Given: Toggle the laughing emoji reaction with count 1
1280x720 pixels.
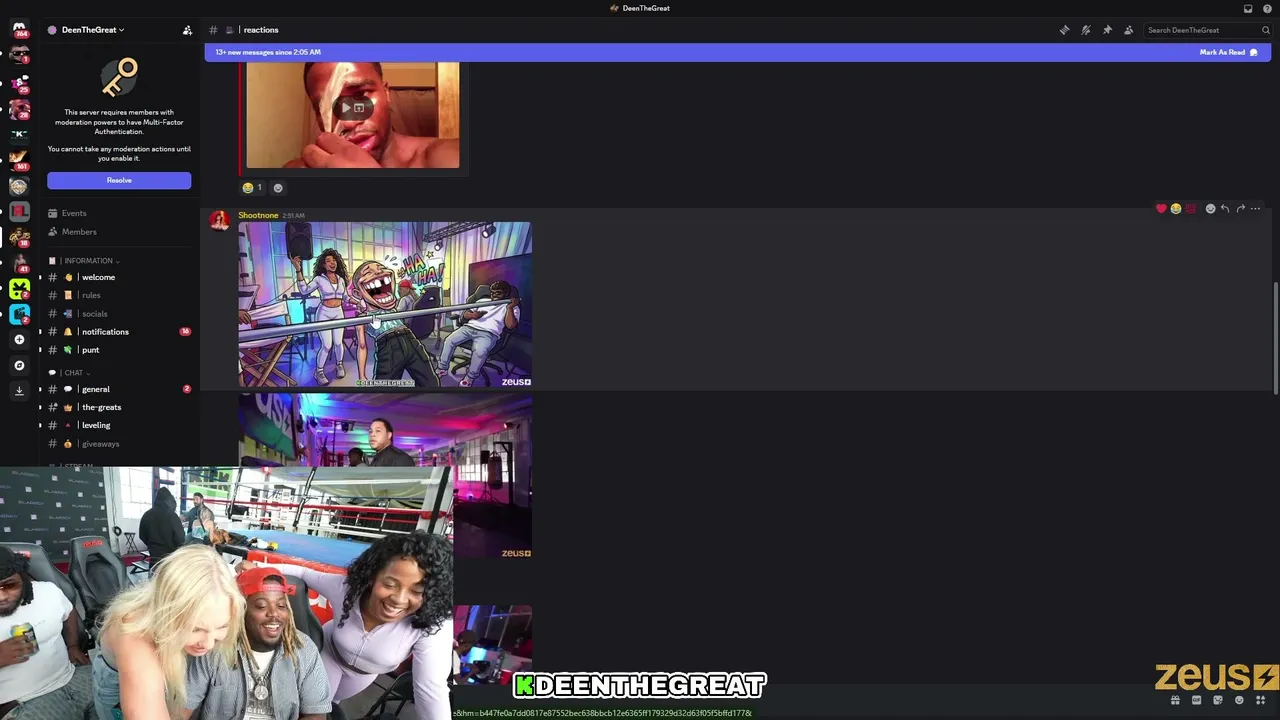Looking at the screenshot, I should pos(252,187).
